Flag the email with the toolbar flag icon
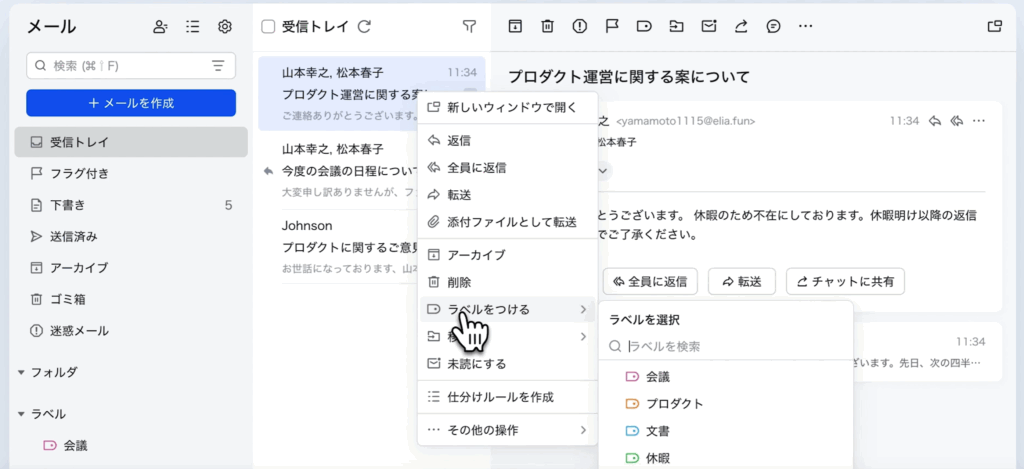This screenshot has height=469, width=1024. pyautogui.click(x=611, y=26)
